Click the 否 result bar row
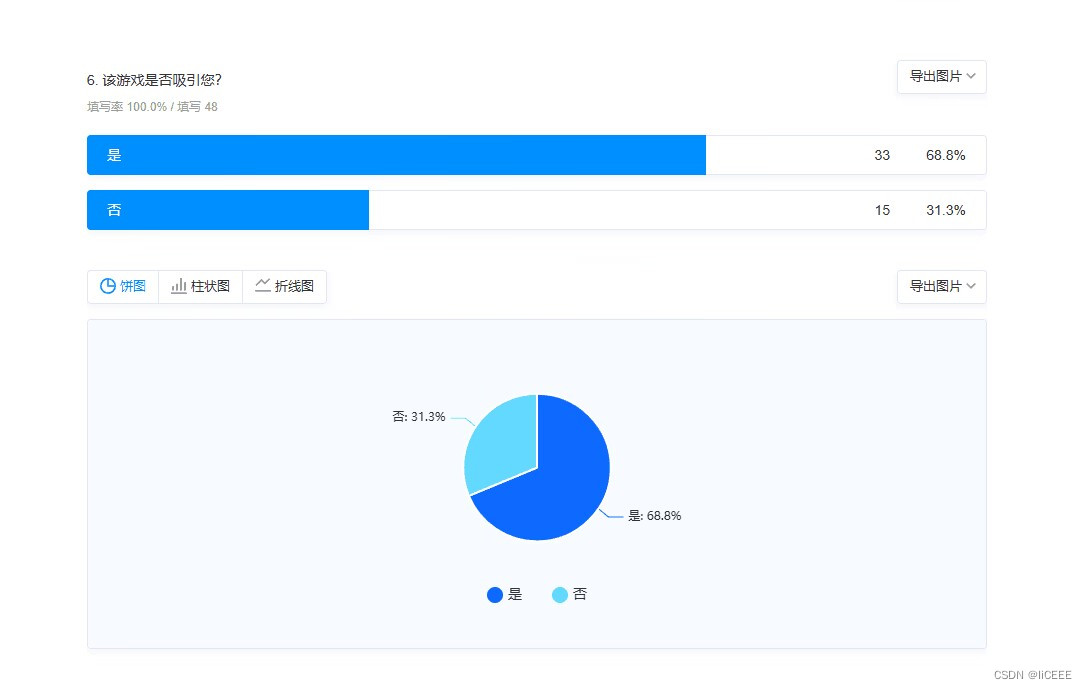 click(x=537, y=210)
